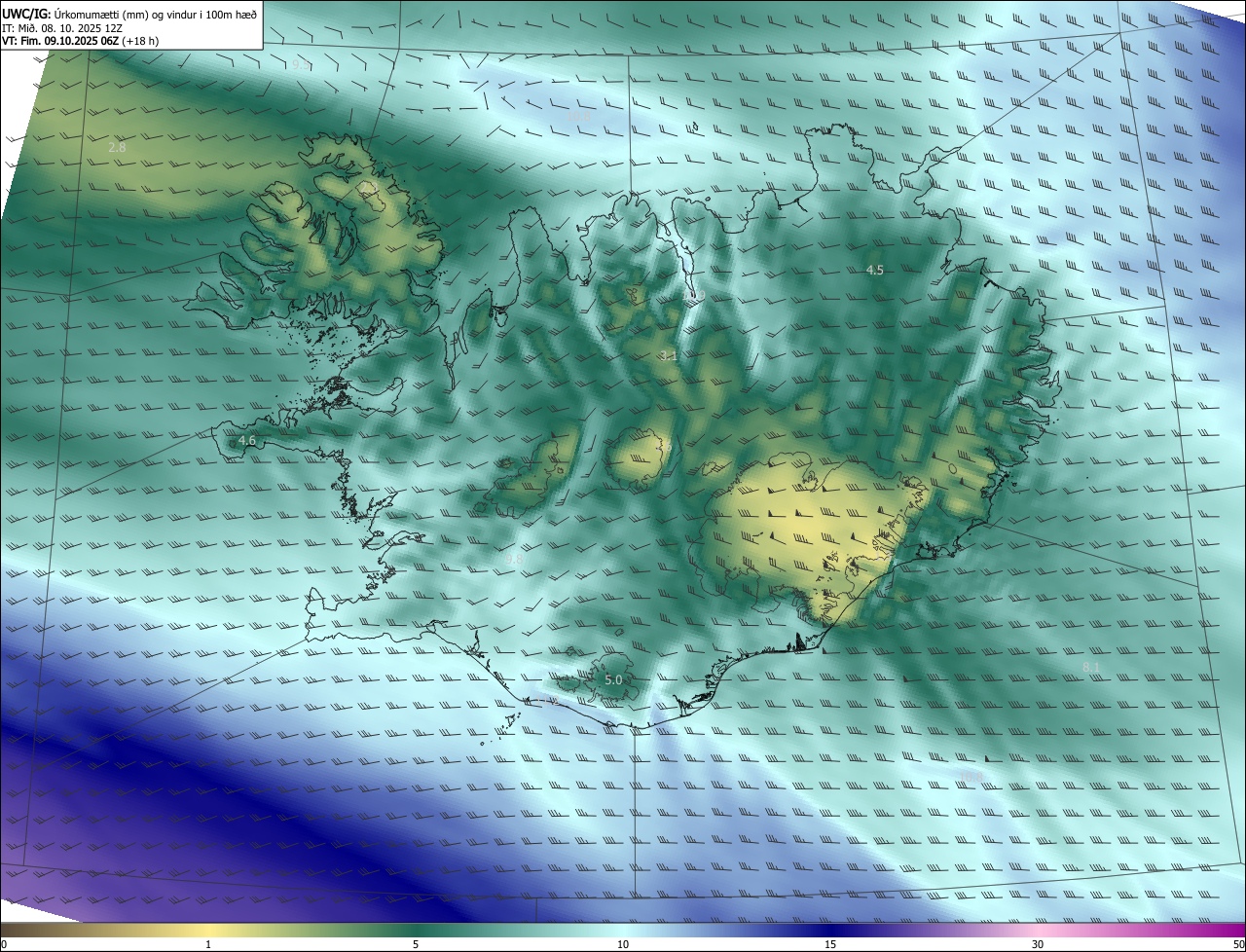This screenshot has height=952, width=1246.
Task: Click the color scale tick labeled 0
Action: tap(4, 944)
